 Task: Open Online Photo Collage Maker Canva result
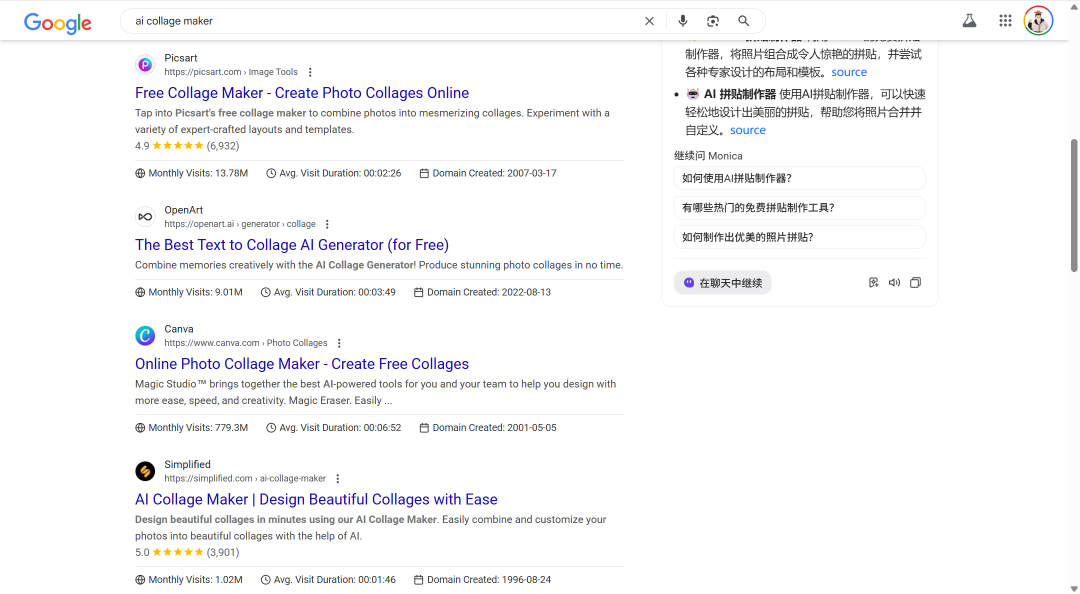[302, 364]
